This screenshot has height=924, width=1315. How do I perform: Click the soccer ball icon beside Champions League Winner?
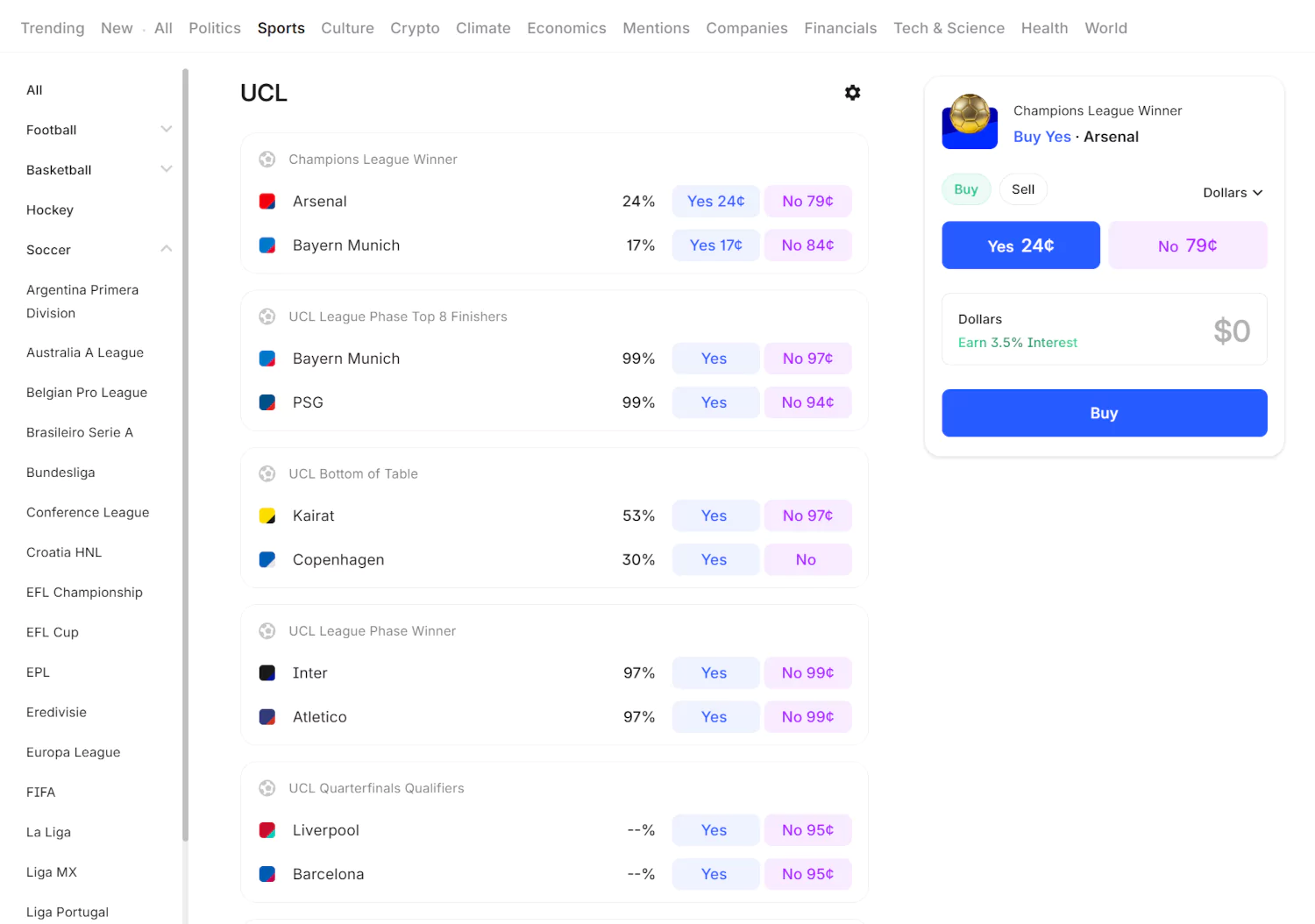(267, 160)
